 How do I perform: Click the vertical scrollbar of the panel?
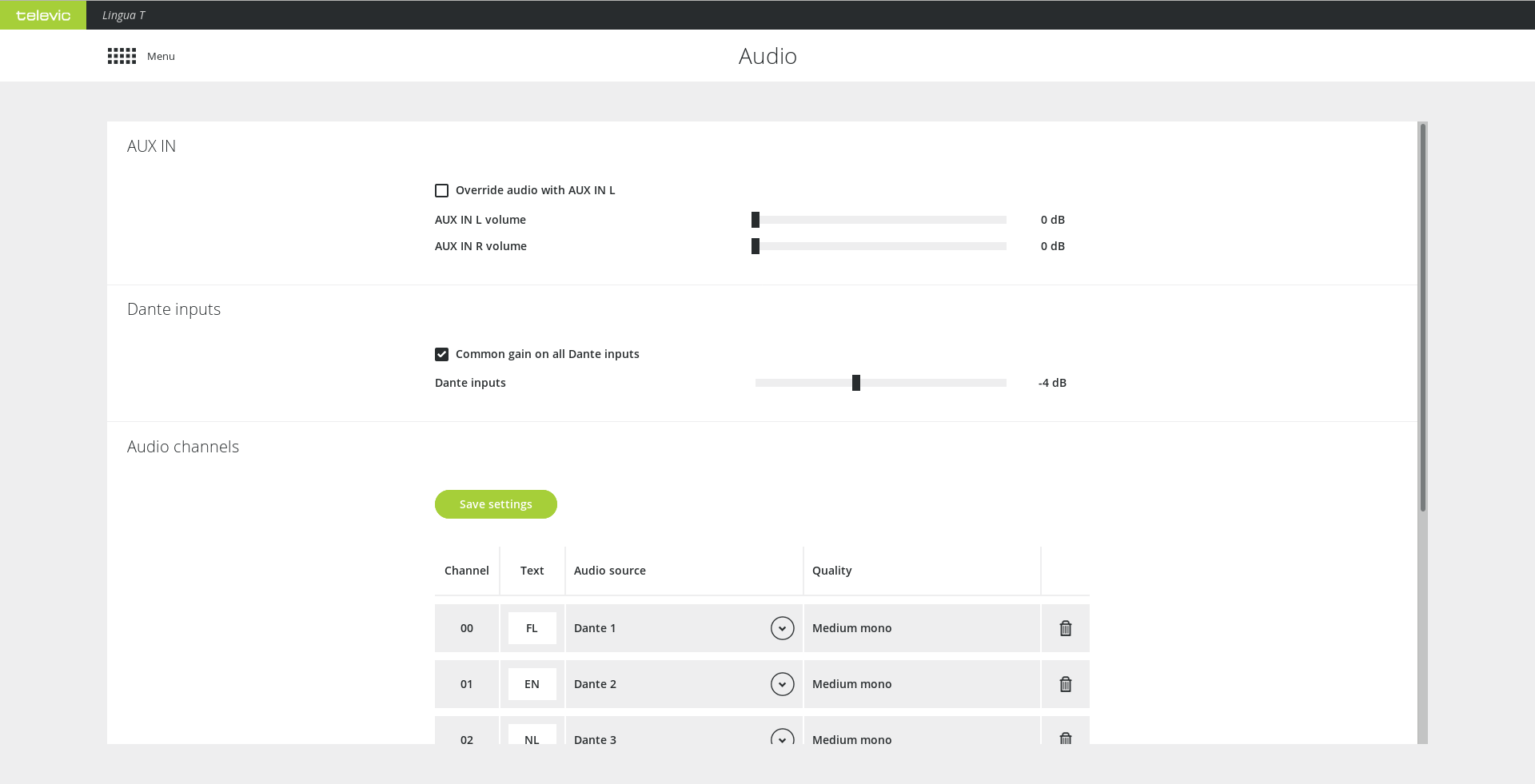click(x=1422, y=320)
